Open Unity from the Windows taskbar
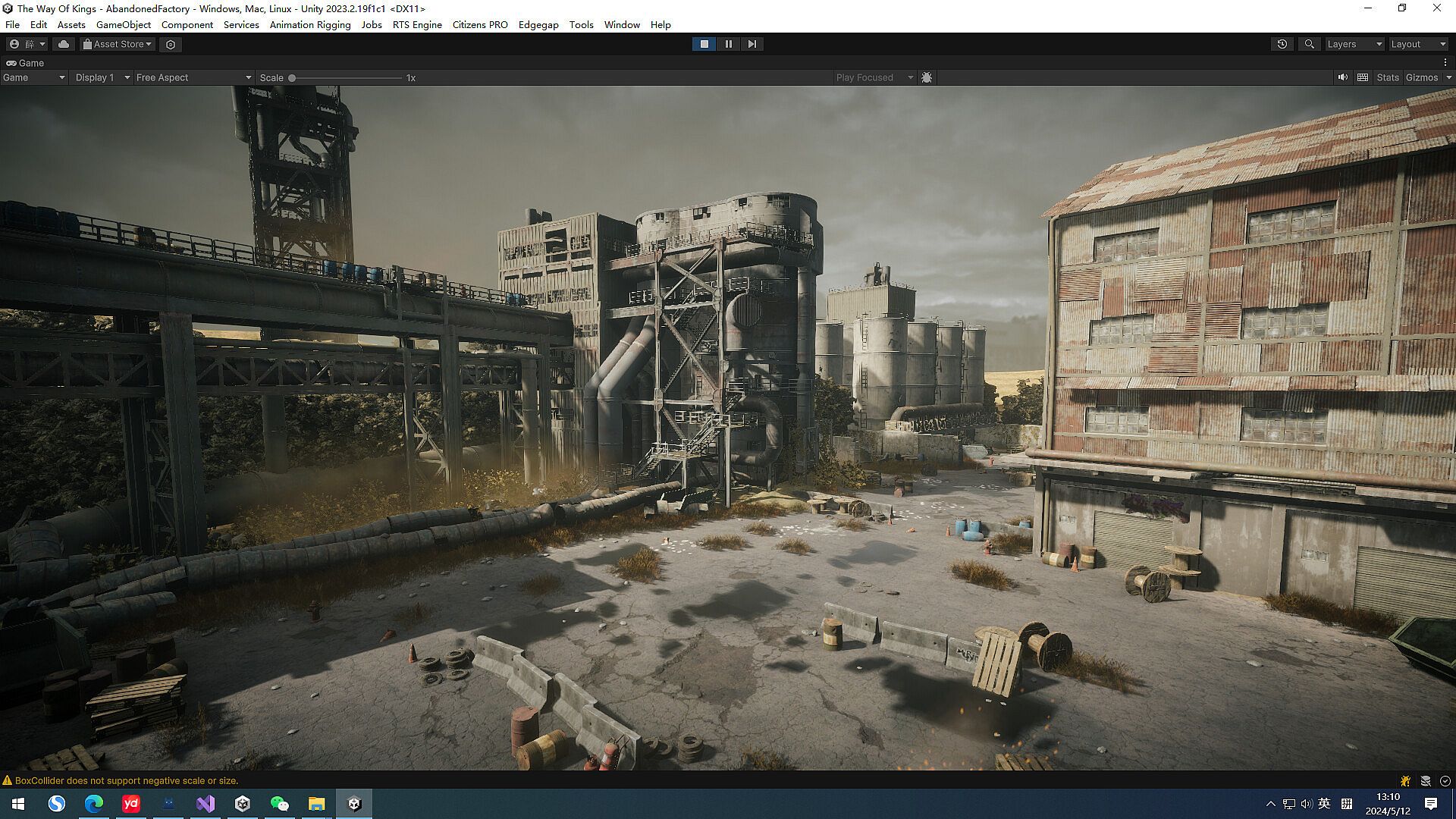1456x819 pixels. click(354, 804)
